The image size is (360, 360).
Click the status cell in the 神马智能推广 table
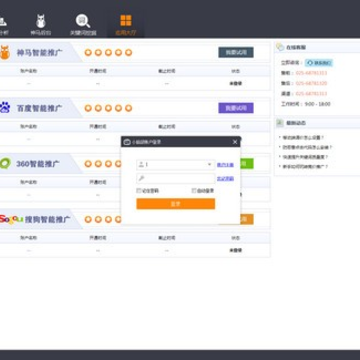tap(236, 84)
